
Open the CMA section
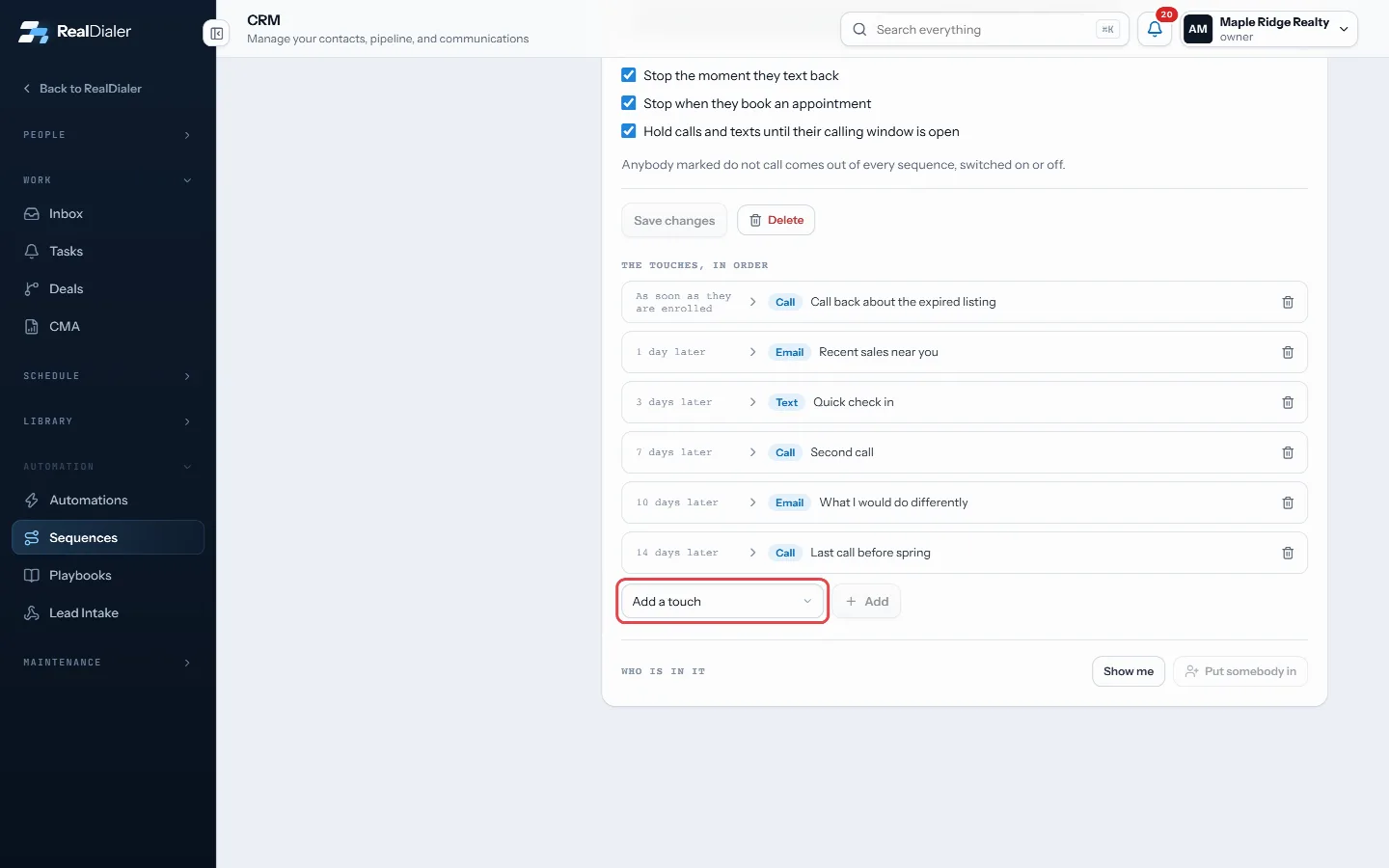pos(108,327)
